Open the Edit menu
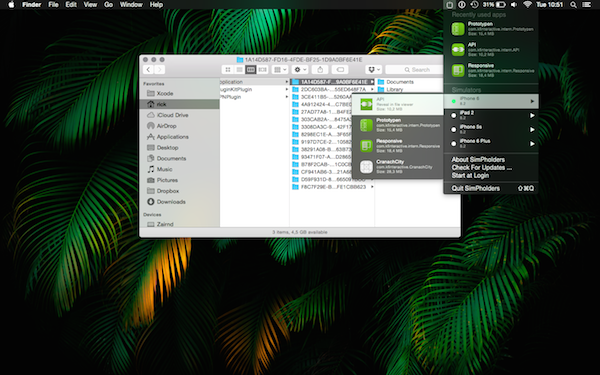600x375 pixels. [71, 5]
